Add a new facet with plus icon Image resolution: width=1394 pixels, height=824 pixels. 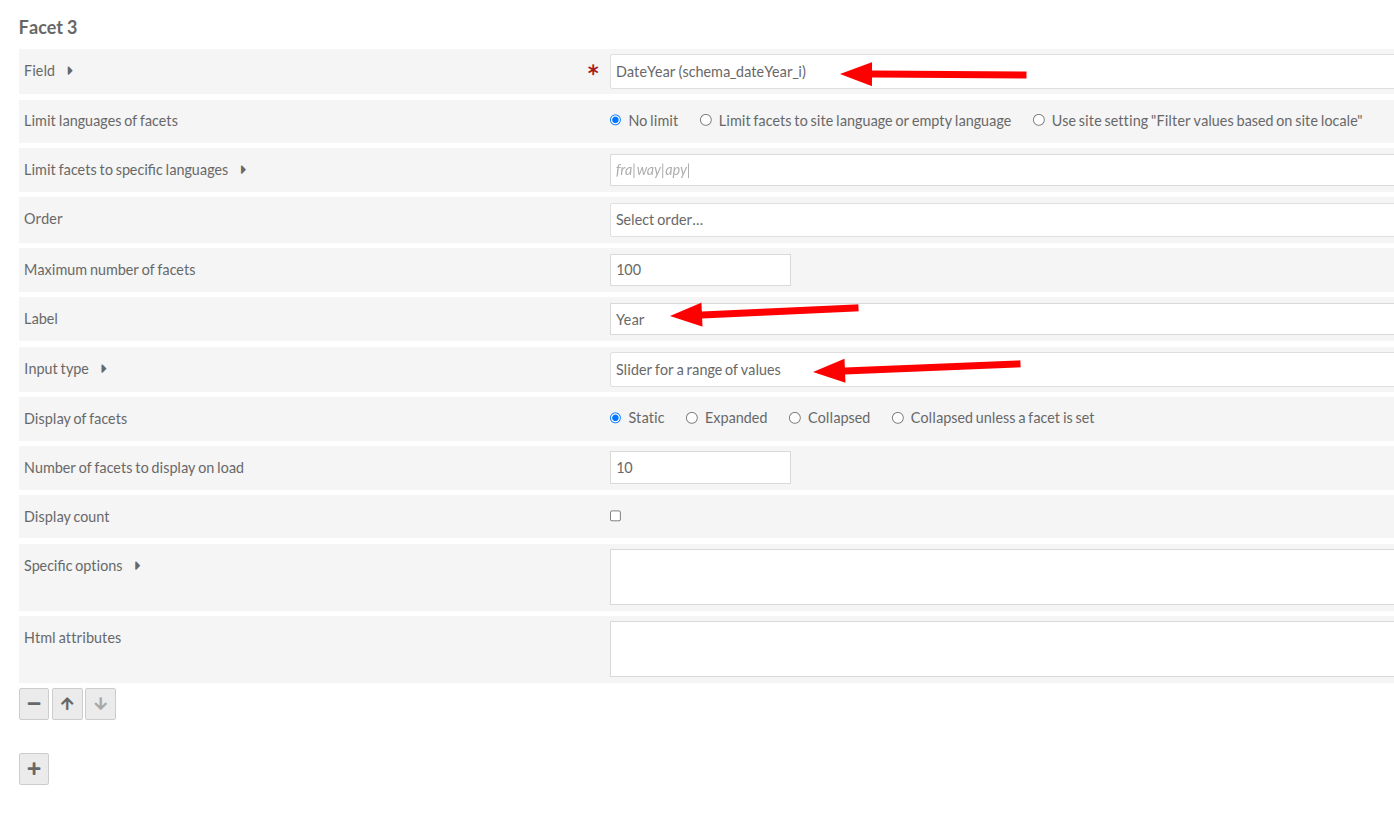(34, 769)
